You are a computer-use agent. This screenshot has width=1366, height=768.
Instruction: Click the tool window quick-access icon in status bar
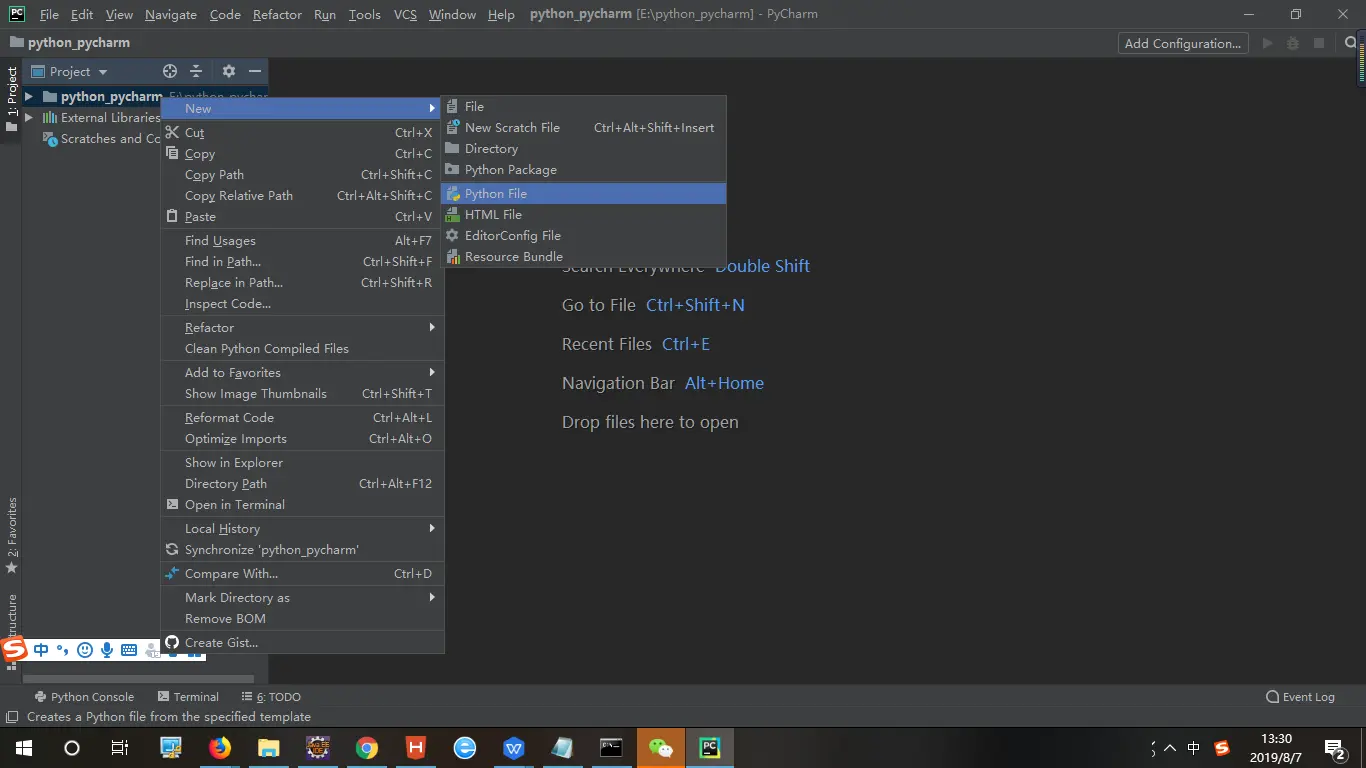tap(11, 717)
